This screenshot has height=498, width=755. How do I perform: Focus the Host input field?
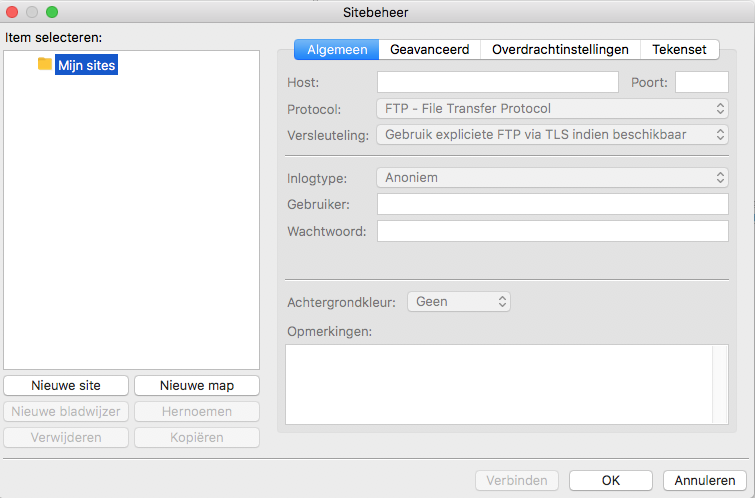coord(497,82)
